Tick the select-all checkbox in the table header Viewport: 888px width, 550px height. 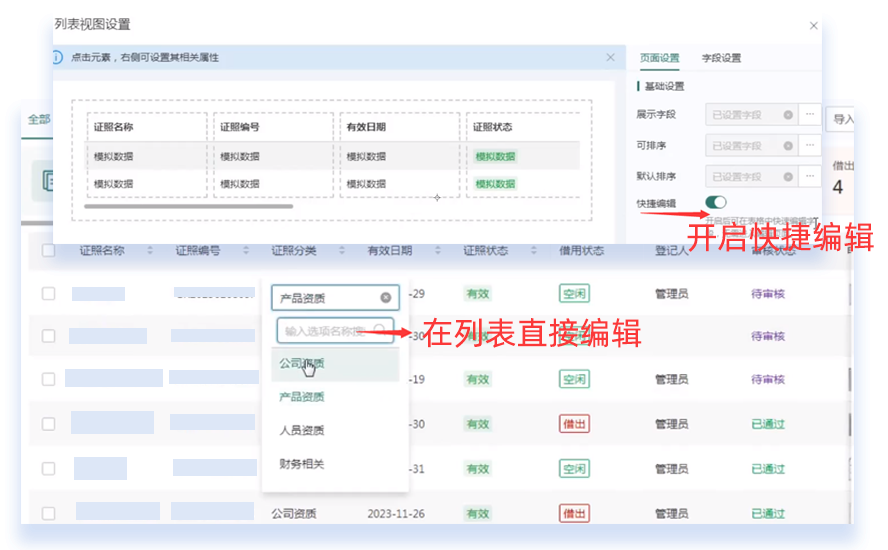click(48, 251)
